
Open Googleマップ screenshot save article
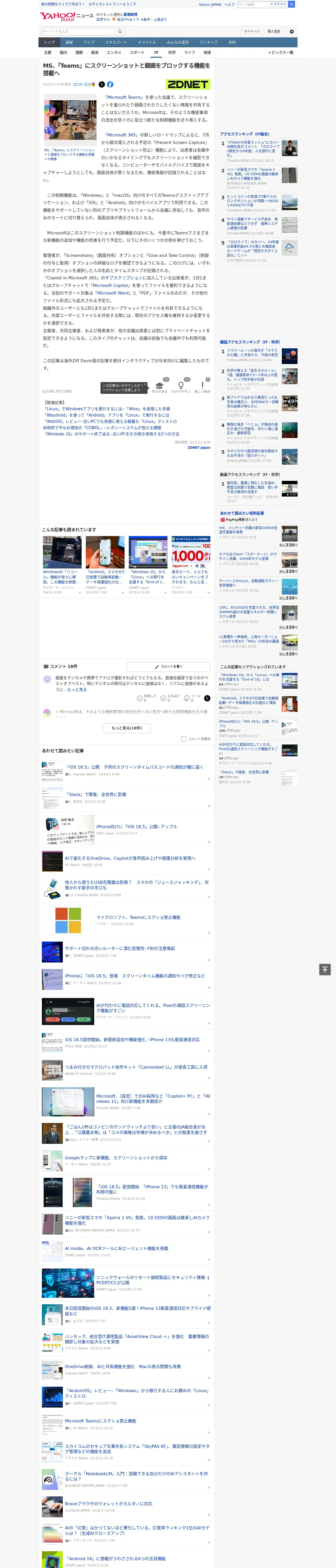click(116, 1158)
